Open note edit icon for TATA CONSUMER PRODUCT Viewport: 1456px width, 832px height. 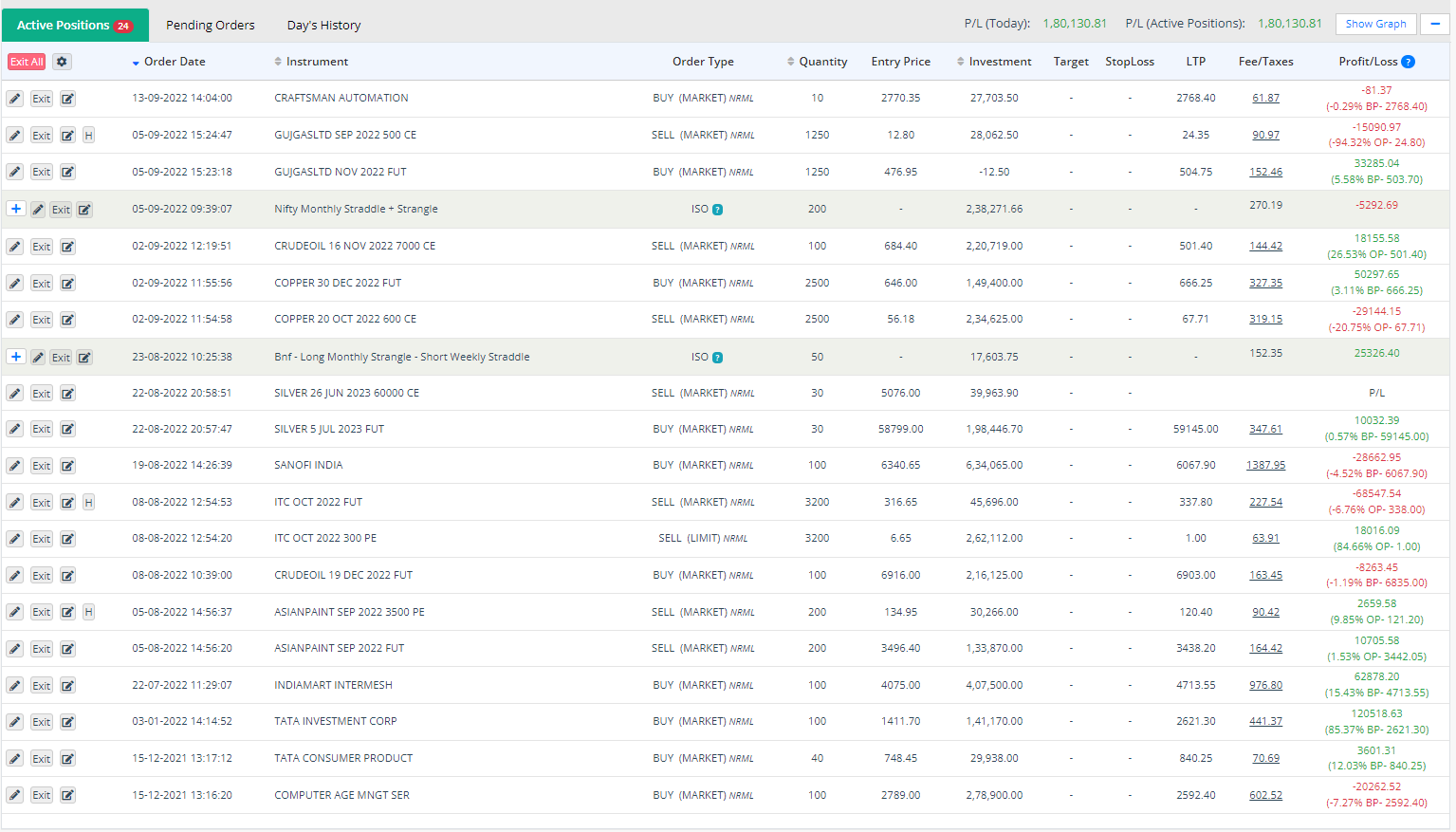click(x=68, y=759)
